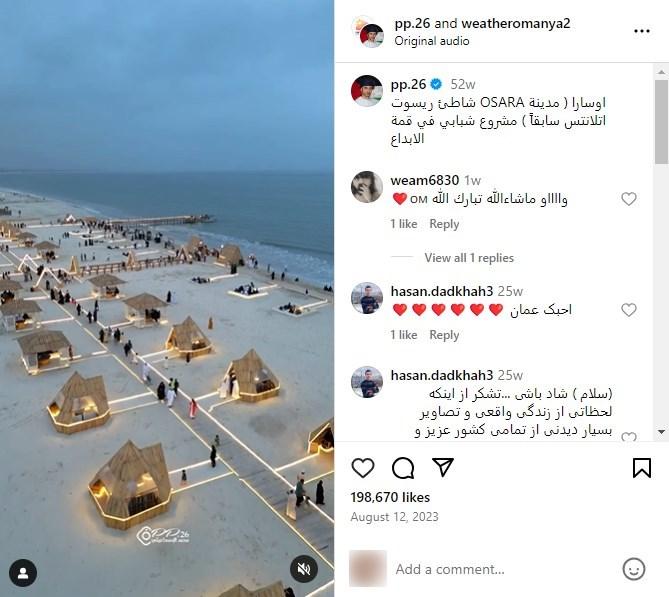Open the weatheromanya2 profile link in the header
Screen dimensions: 669x597
tap(515, 23)
